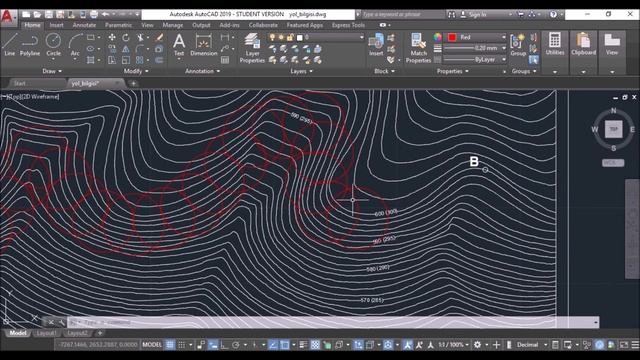Click the Scale tool icon

pyautogui.click(x=126, y=60)
